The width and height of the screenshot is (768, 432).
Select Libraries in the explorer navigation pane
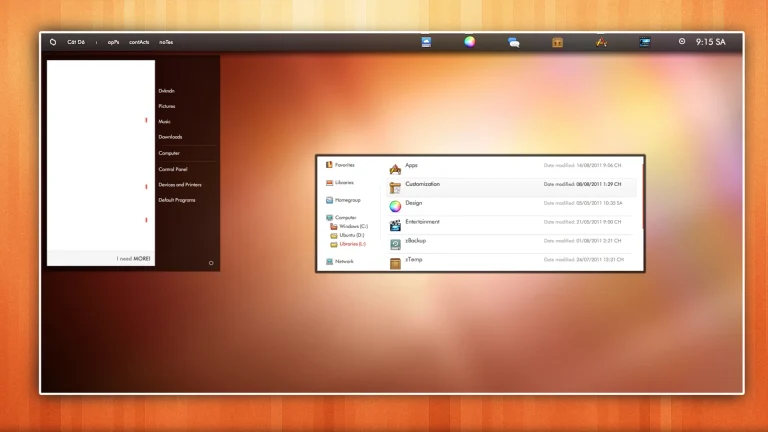tap(344, 183)
